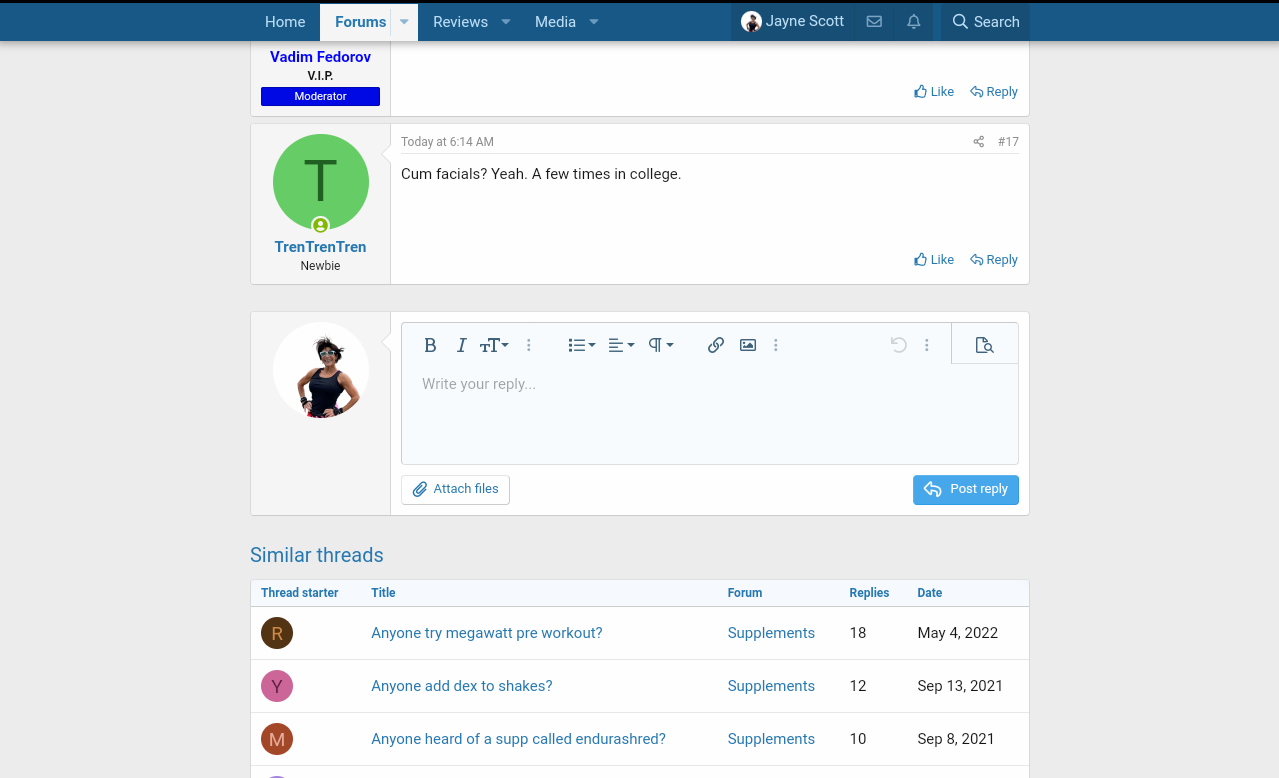This screenshot has height=778, width=1279.
Task: Click the share icon on post #17
Action: (978, 142)
